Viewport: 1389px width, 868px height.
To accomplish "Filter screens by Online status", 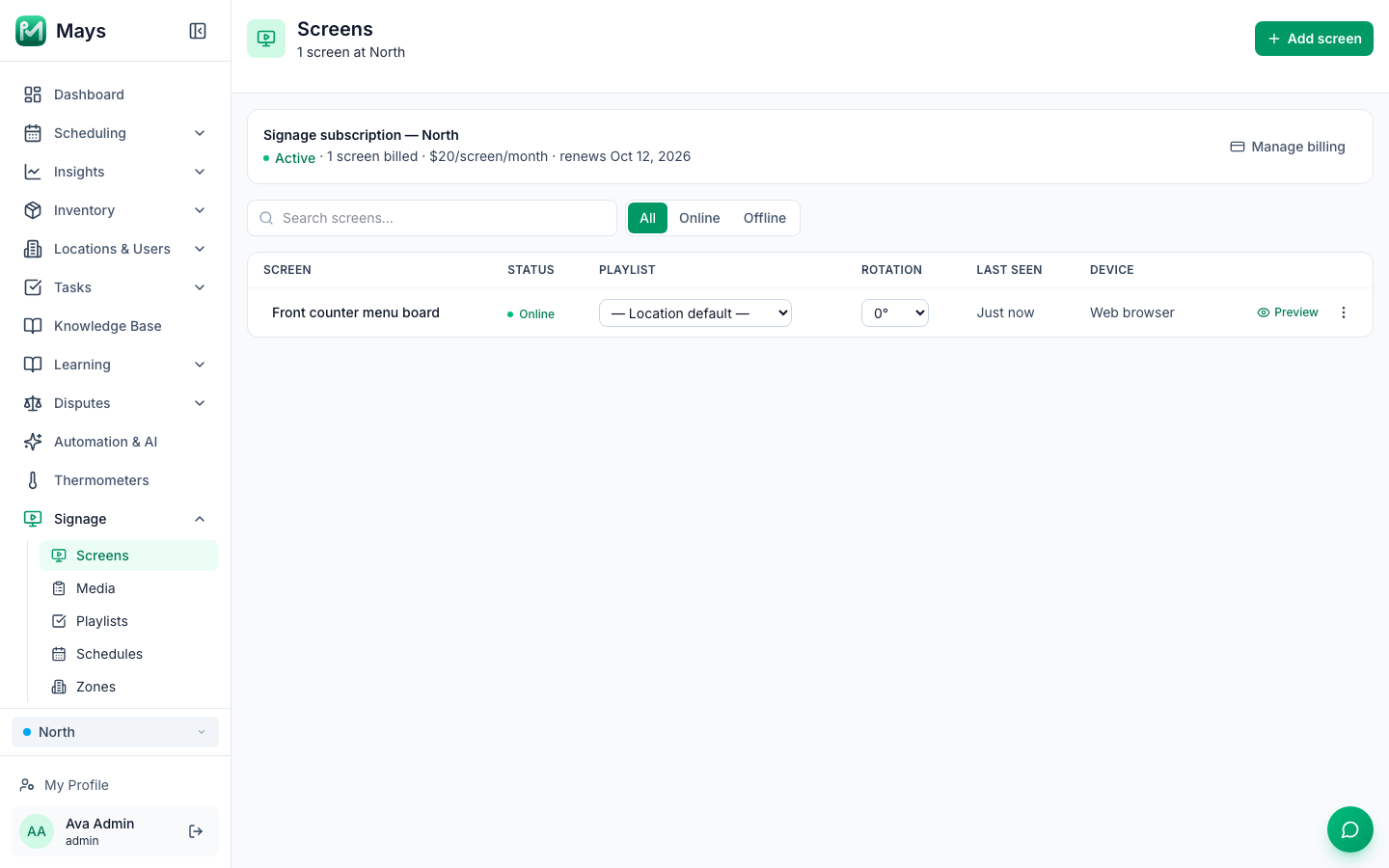I will 699,218.
